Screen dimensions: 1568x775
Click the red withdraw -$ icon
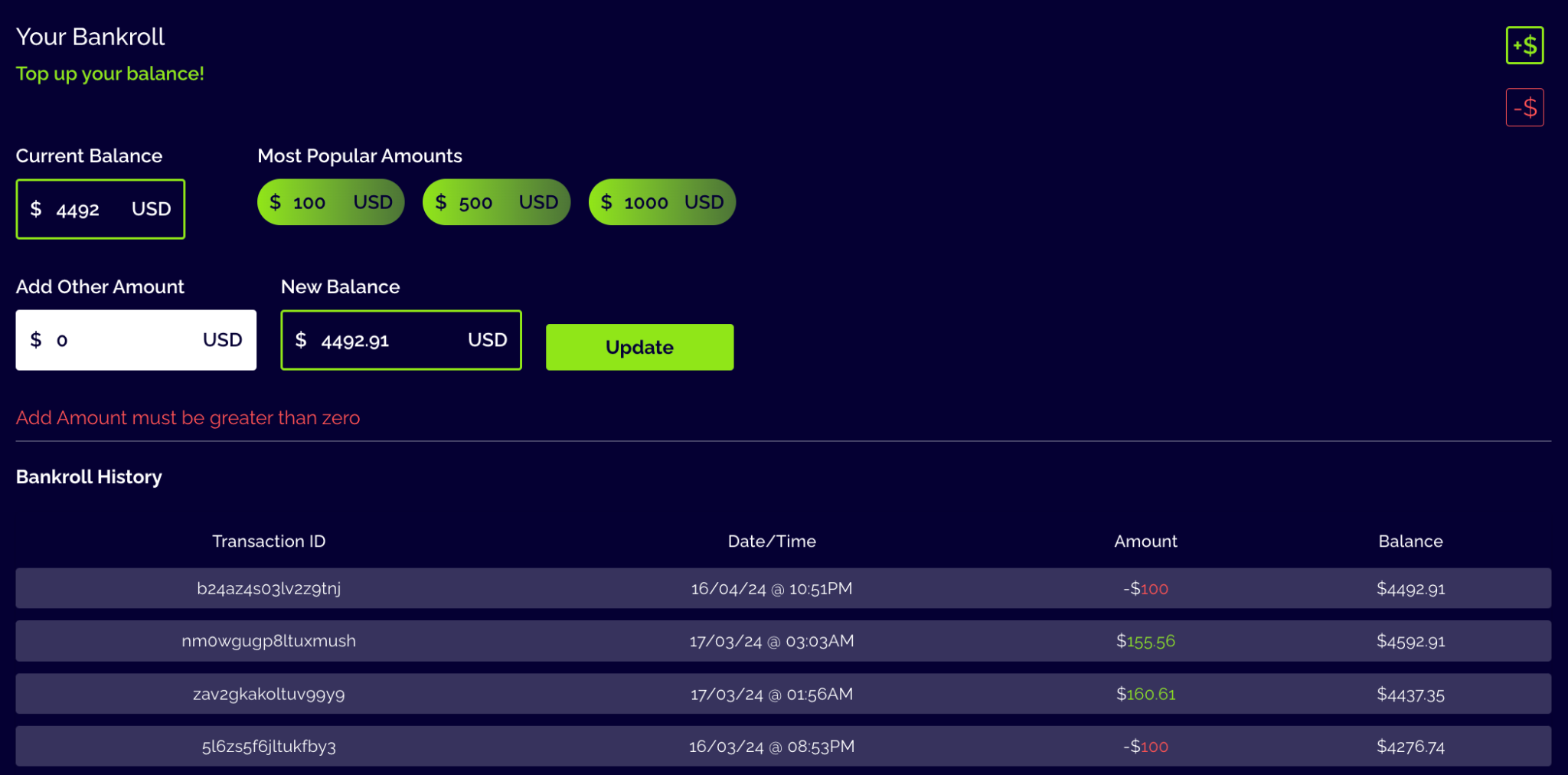click(1524, 108)
